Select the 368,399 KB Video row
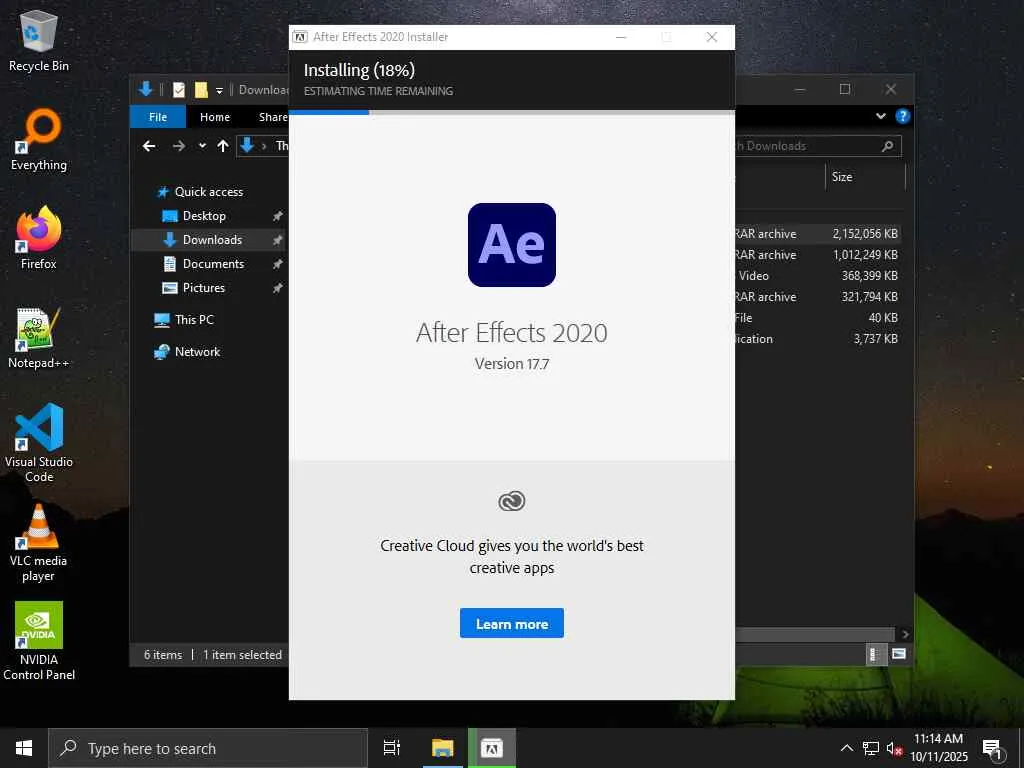1024x768 pixels. coord(818,276)
